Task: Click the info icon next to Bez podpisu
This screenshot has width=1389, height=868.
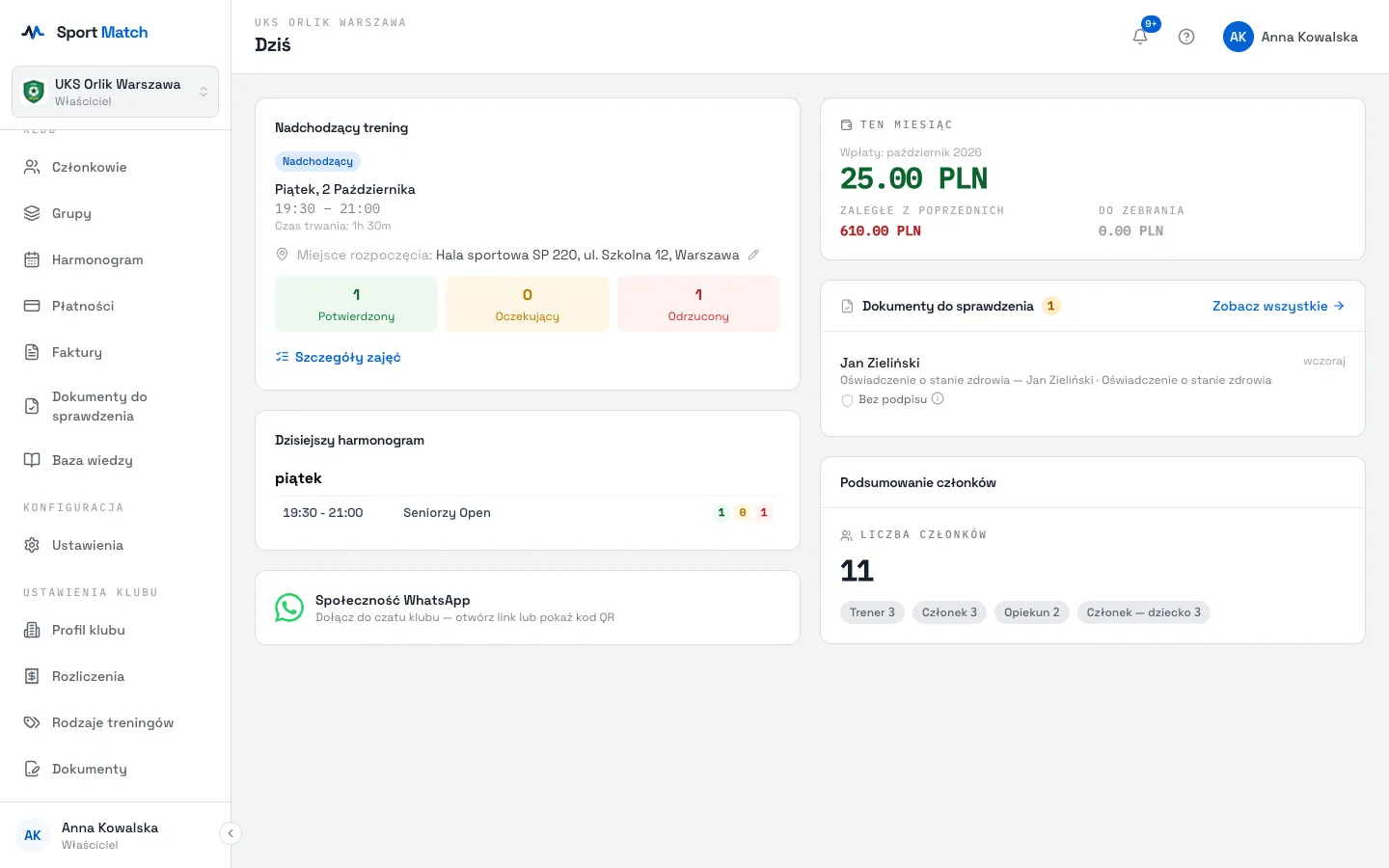Action: 938,398
